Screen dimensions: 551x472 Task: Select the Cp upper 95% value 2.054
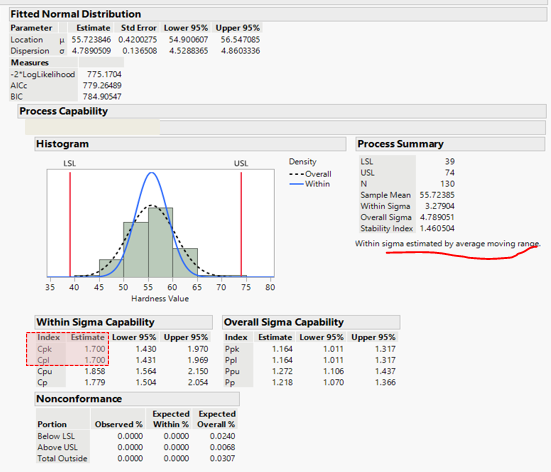(198, 382)
